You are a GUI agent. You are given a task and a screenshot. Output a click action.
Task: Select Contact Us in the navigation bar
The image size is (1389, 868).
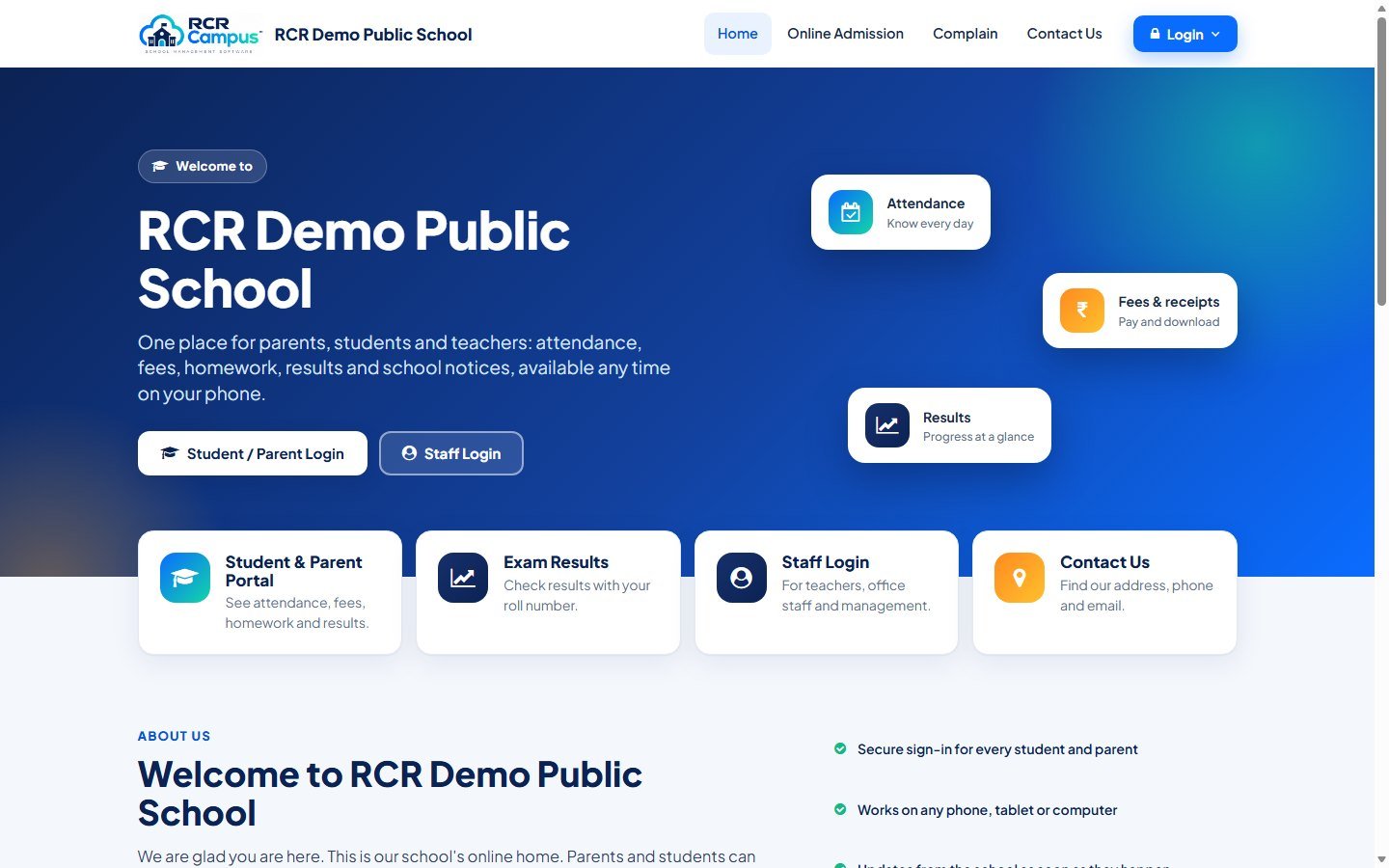tap(1064, 34)
